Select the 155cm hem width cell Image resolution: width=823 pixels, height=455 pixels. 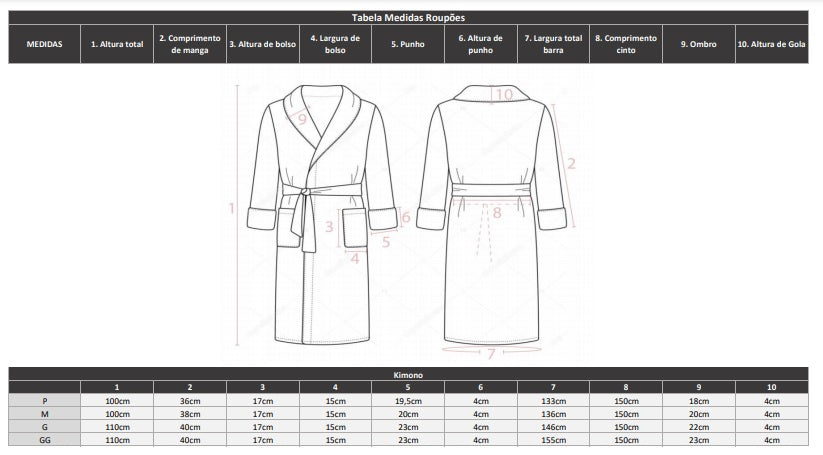(553, 439)
